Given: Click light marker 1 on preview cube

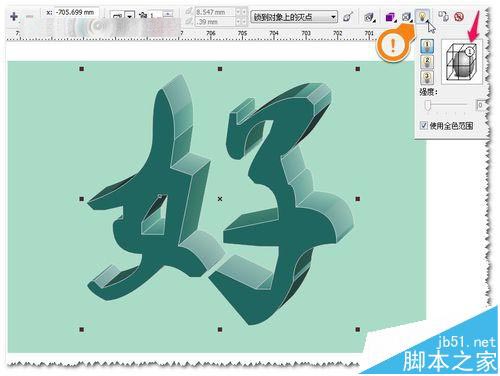Looking at the screenshot, I should (470, 51).
